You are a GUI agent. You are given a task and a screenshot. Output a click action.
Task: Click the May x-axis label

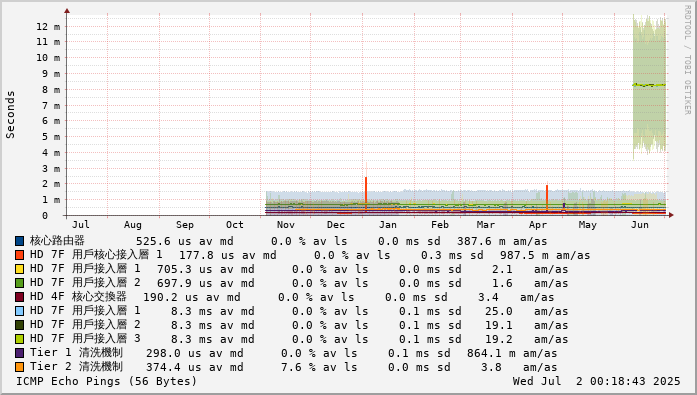588,225
